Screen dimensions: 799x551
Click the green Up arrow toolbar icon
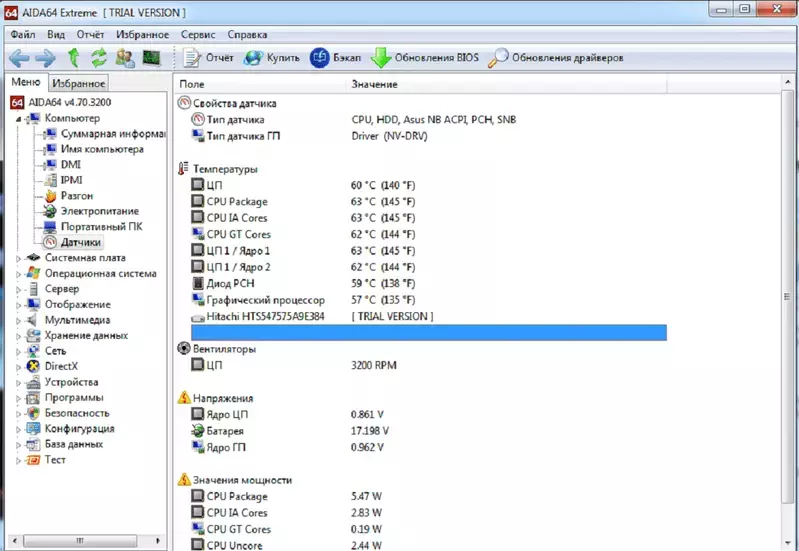pos(74,58)
